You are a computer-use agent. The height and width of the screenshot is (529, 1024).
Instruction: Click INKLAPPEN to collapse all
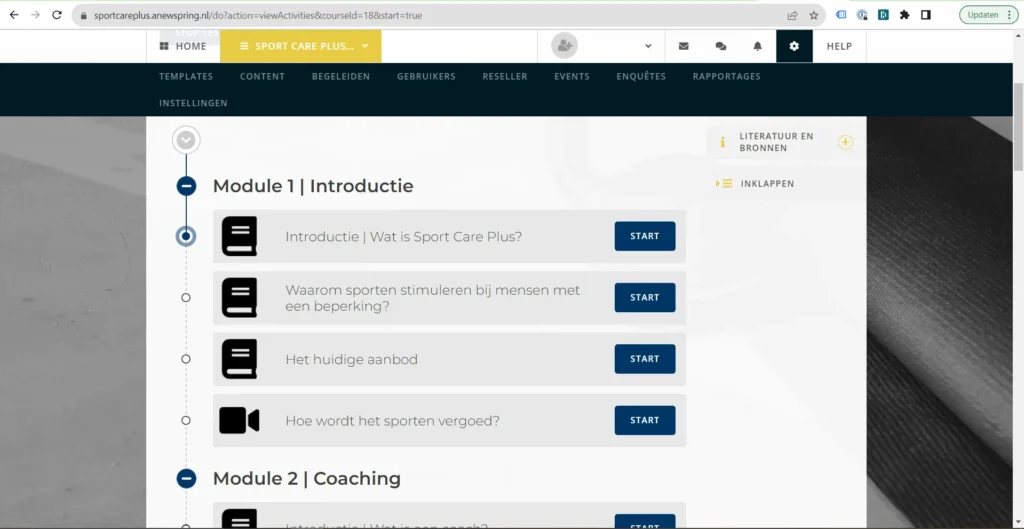point(767,184)
